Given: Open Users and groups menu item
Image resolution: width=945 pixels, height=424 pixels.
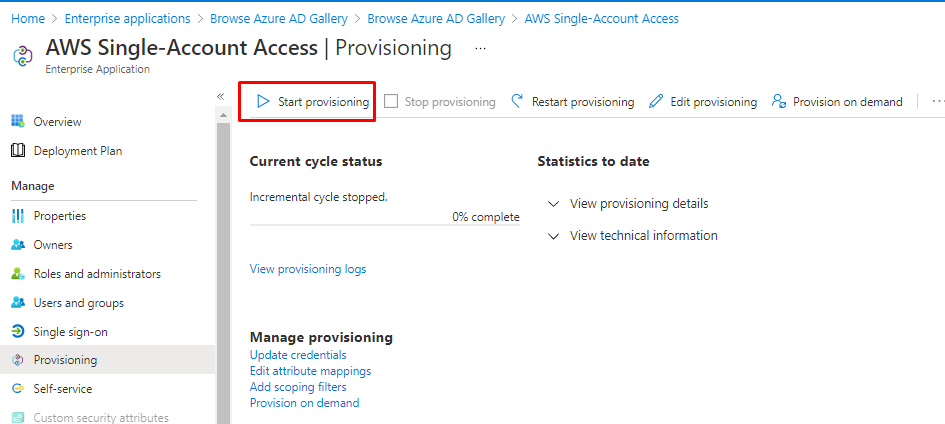Looking at the screenshot, I should (78, 303).
